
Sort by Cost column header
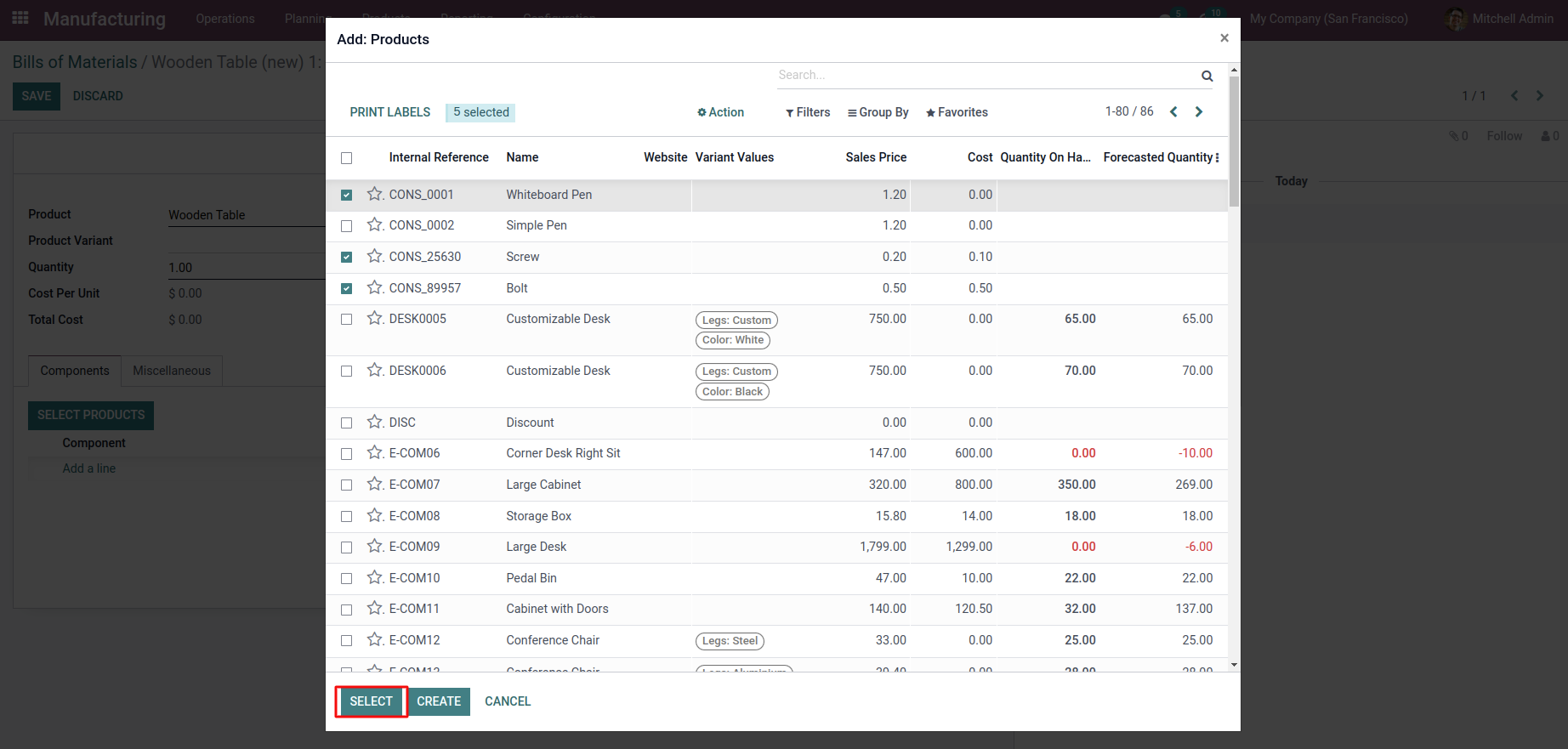pos(980,157)
